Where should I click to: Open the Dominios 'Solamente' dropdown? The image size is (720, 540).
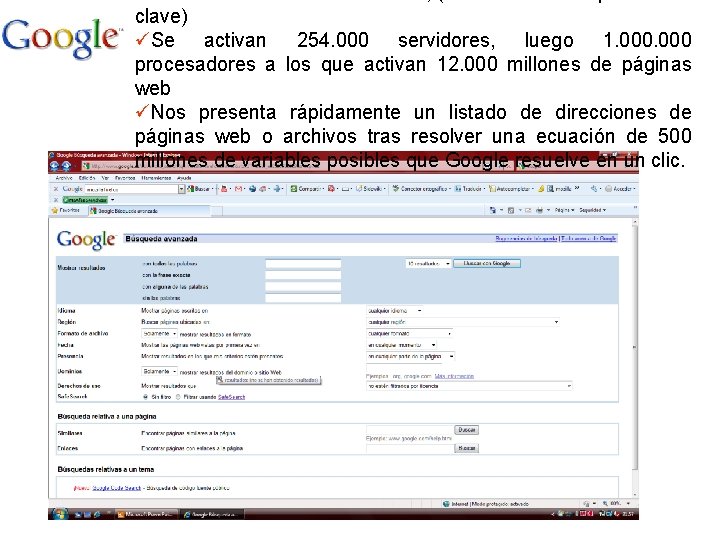159,371
